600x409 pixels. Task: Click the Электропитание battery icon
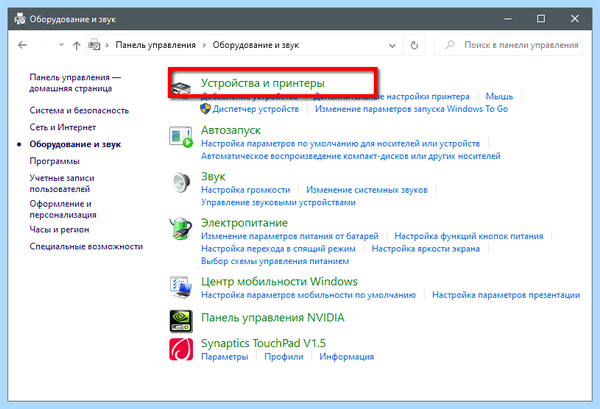pyautogui.click(x=181, y=228)
